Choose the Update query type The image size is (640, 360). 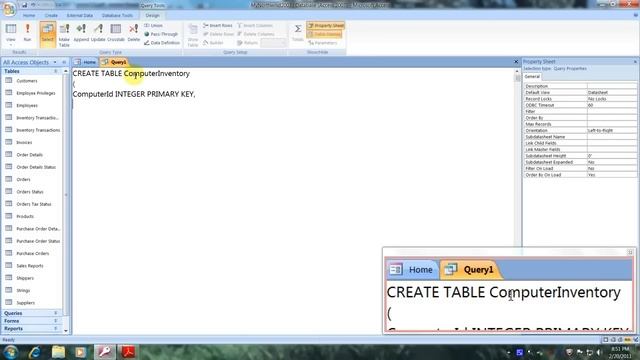click(98, 33)
